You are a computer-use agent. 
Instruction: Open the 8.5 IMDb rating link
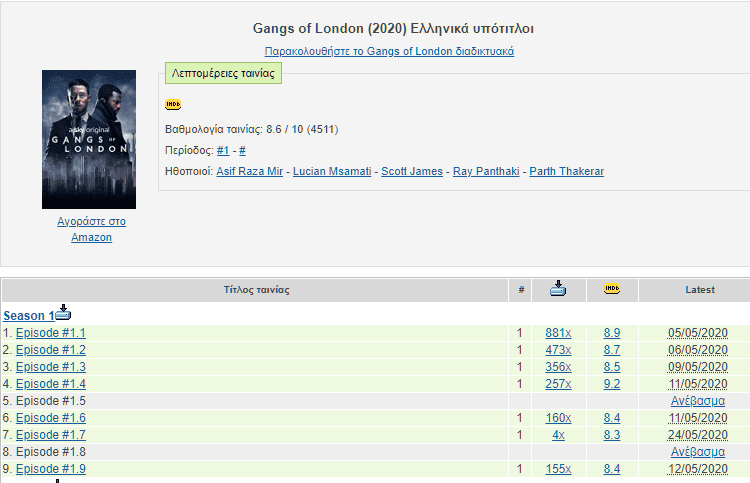pos(612,367)
